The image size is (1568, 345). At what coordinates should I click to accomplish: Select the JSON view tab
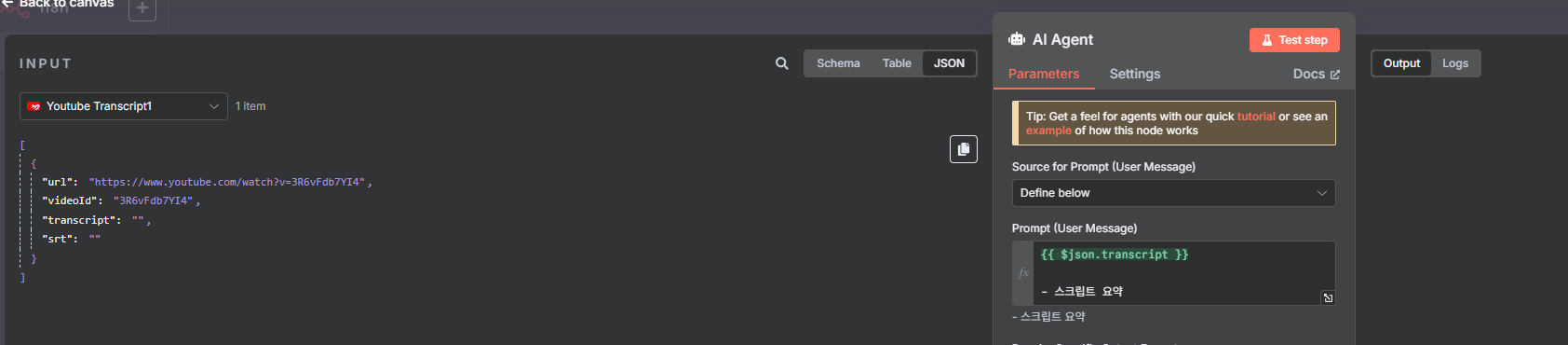pos(949,63)
